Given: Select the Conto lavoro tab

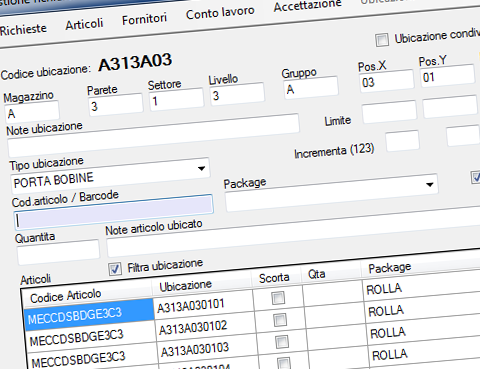Looking at the screenshot, I should [x=220, y=13].
